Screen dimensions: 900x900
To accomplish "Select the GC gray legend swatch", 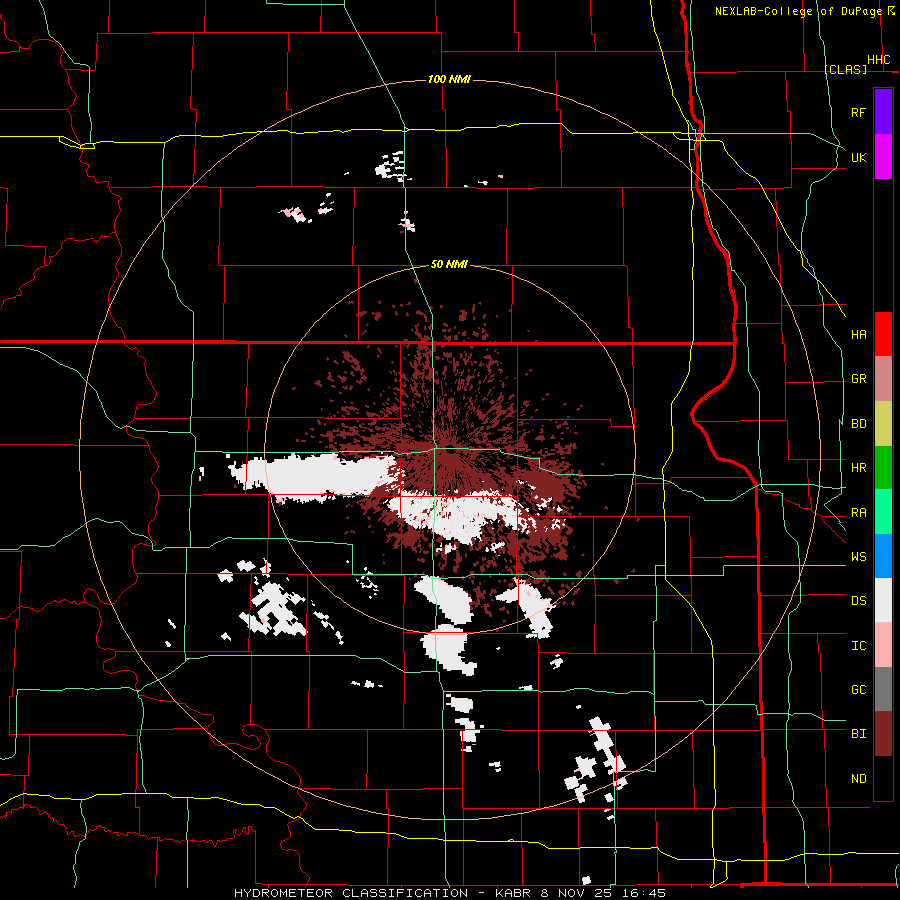I will (x=883, y=689).
